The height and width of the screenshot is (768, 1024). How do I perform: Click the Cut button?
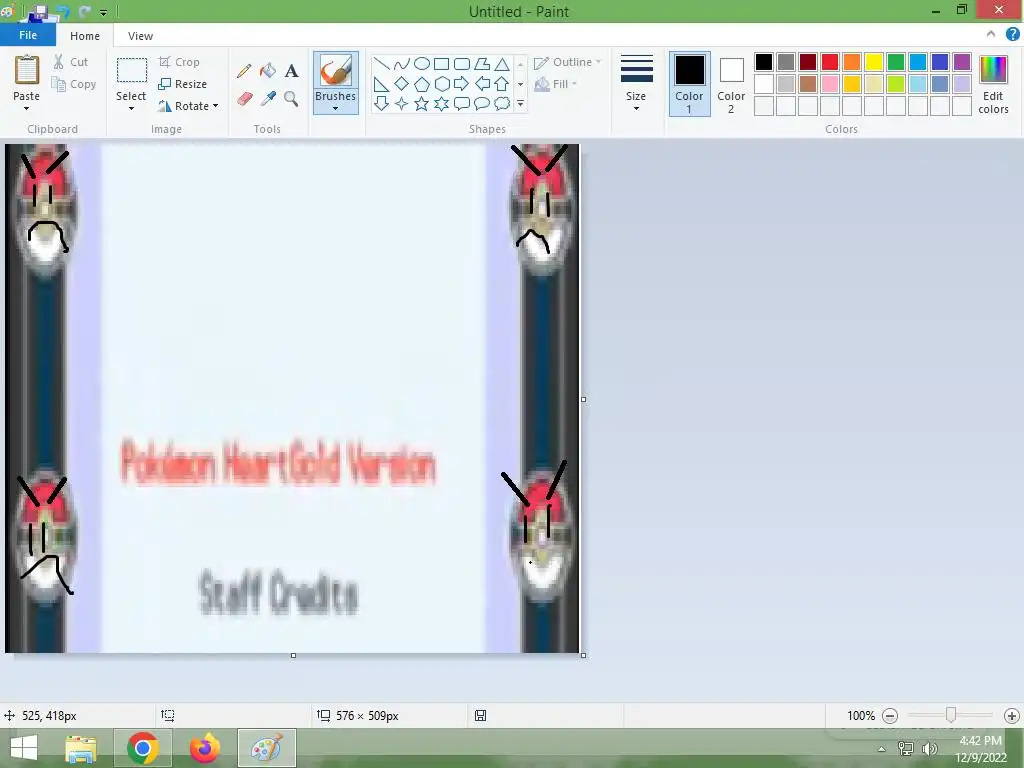(x=71, y=62)
